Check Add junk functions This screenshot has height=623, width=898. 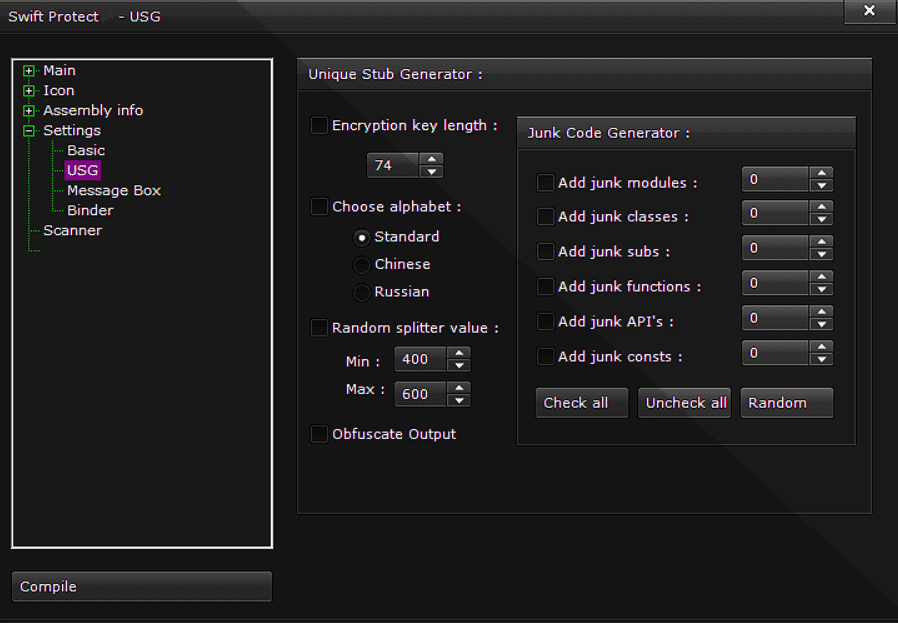(x=545, y=286)
